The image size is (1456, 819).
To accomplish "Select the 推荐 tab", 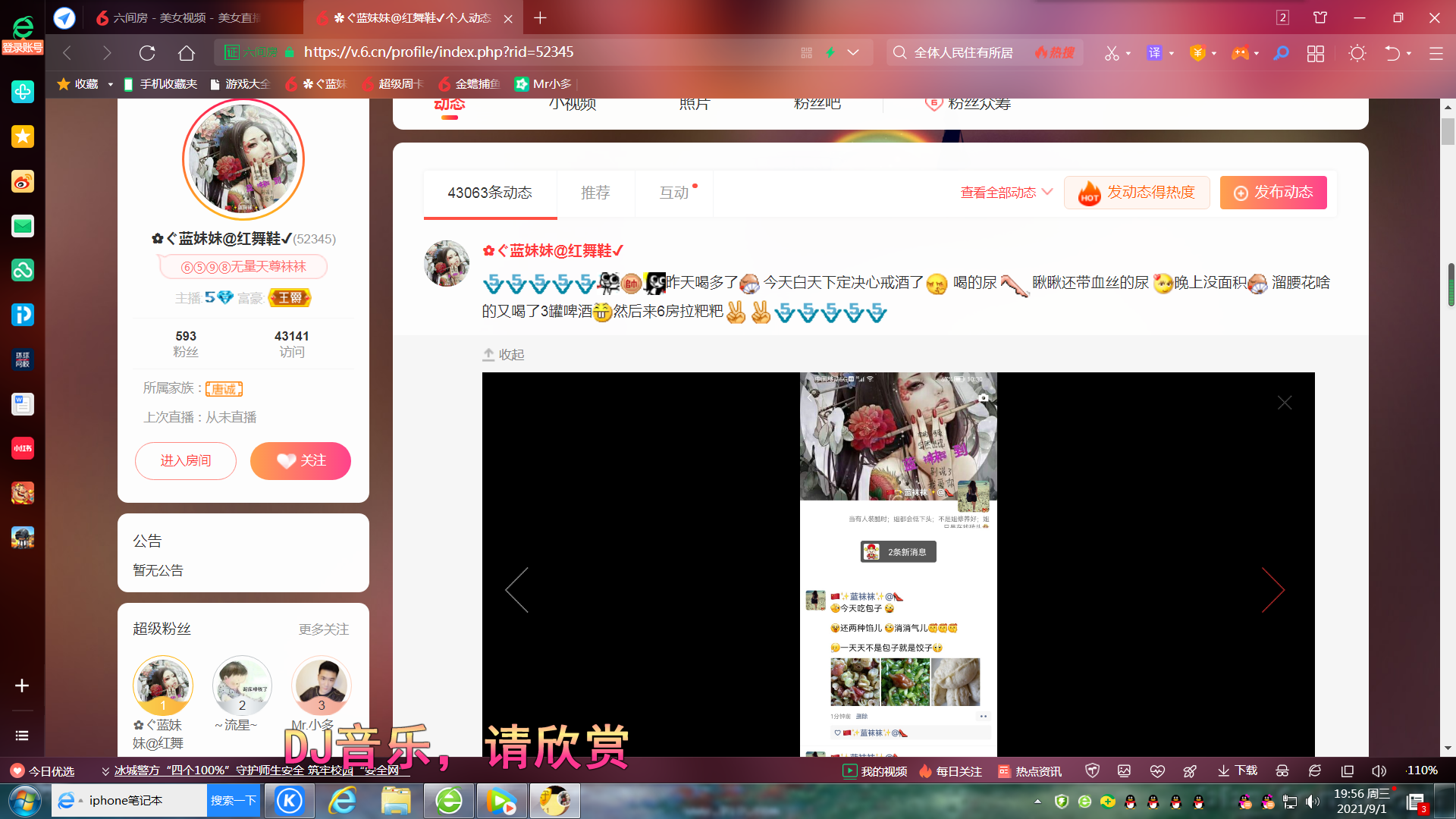I will [595, 193].
